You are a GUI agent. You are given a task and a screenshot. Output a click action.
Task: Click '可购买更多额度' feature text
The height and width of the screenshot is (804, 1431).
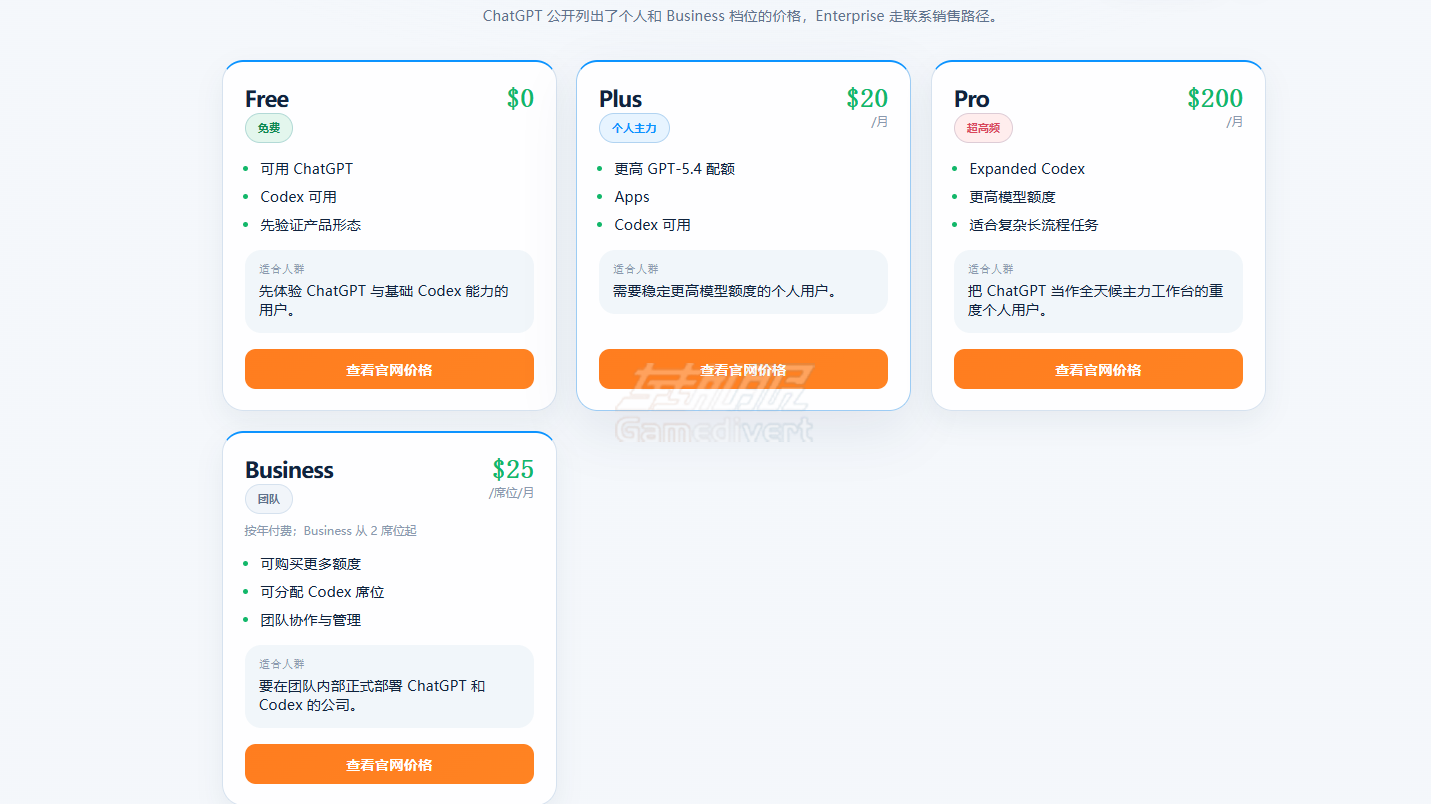point(311,564)
